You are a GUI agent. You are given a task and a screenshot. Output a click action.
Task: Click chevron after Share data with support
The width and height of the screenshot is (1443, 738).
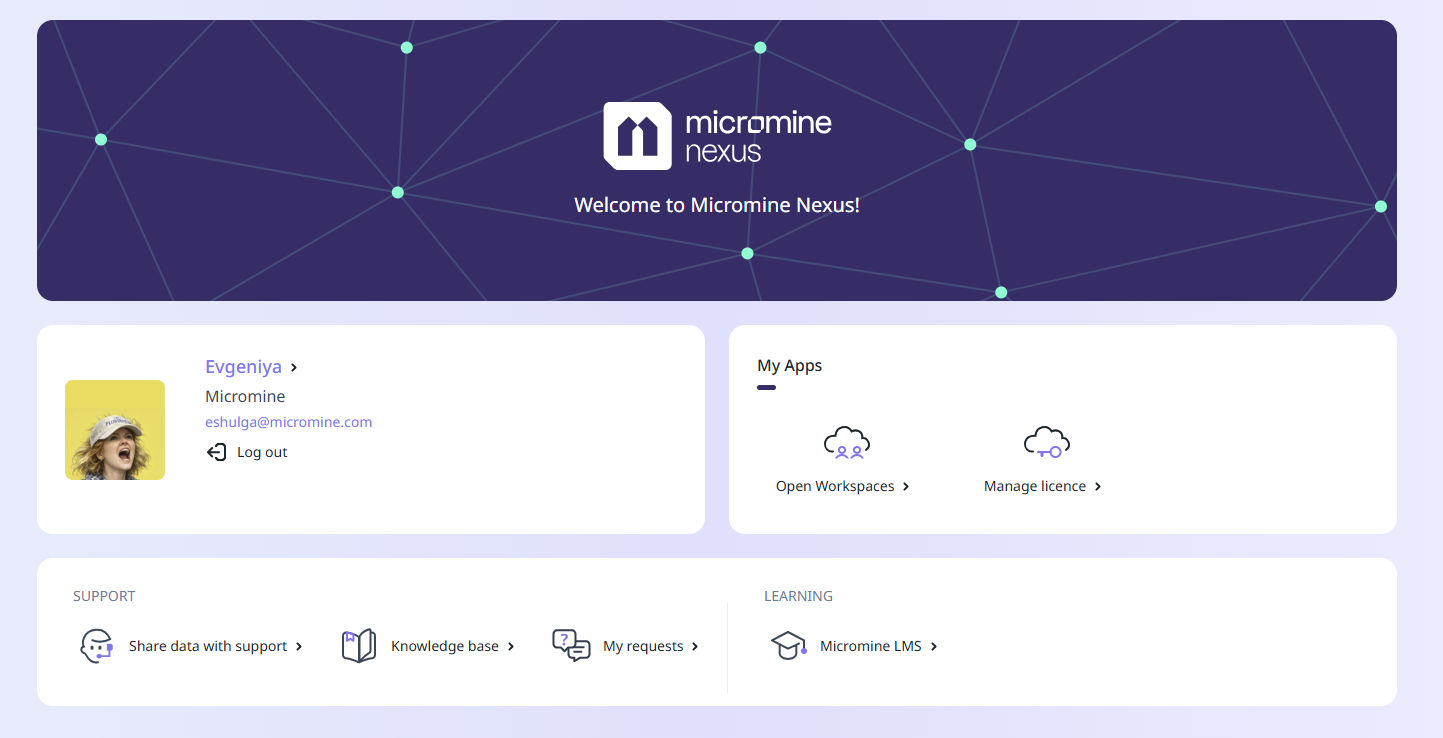click(x=299, y=647)
